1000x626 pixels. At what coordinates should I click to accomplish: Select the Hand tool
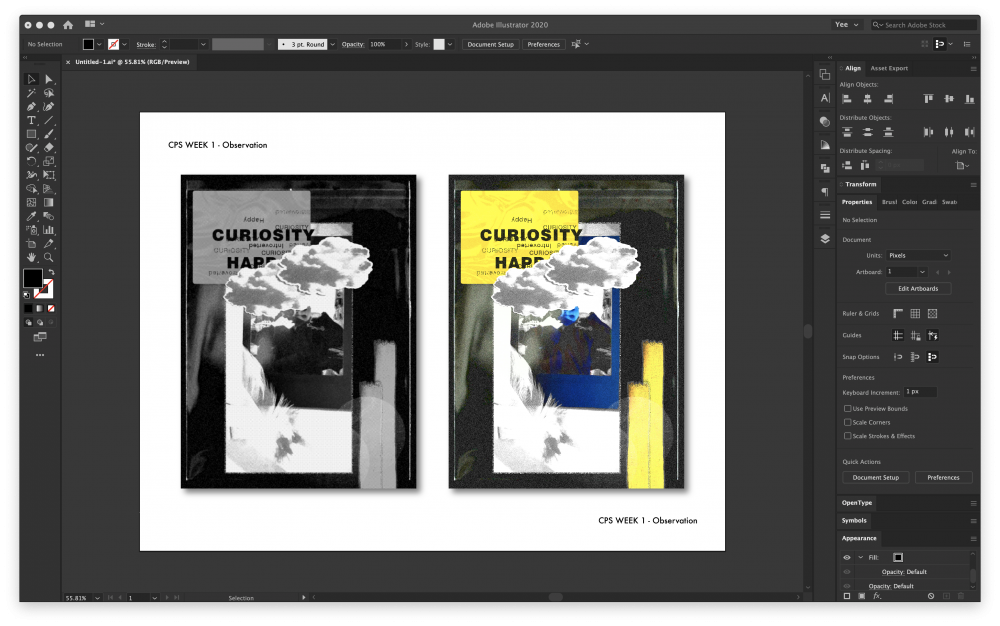(x=31, y=257)
